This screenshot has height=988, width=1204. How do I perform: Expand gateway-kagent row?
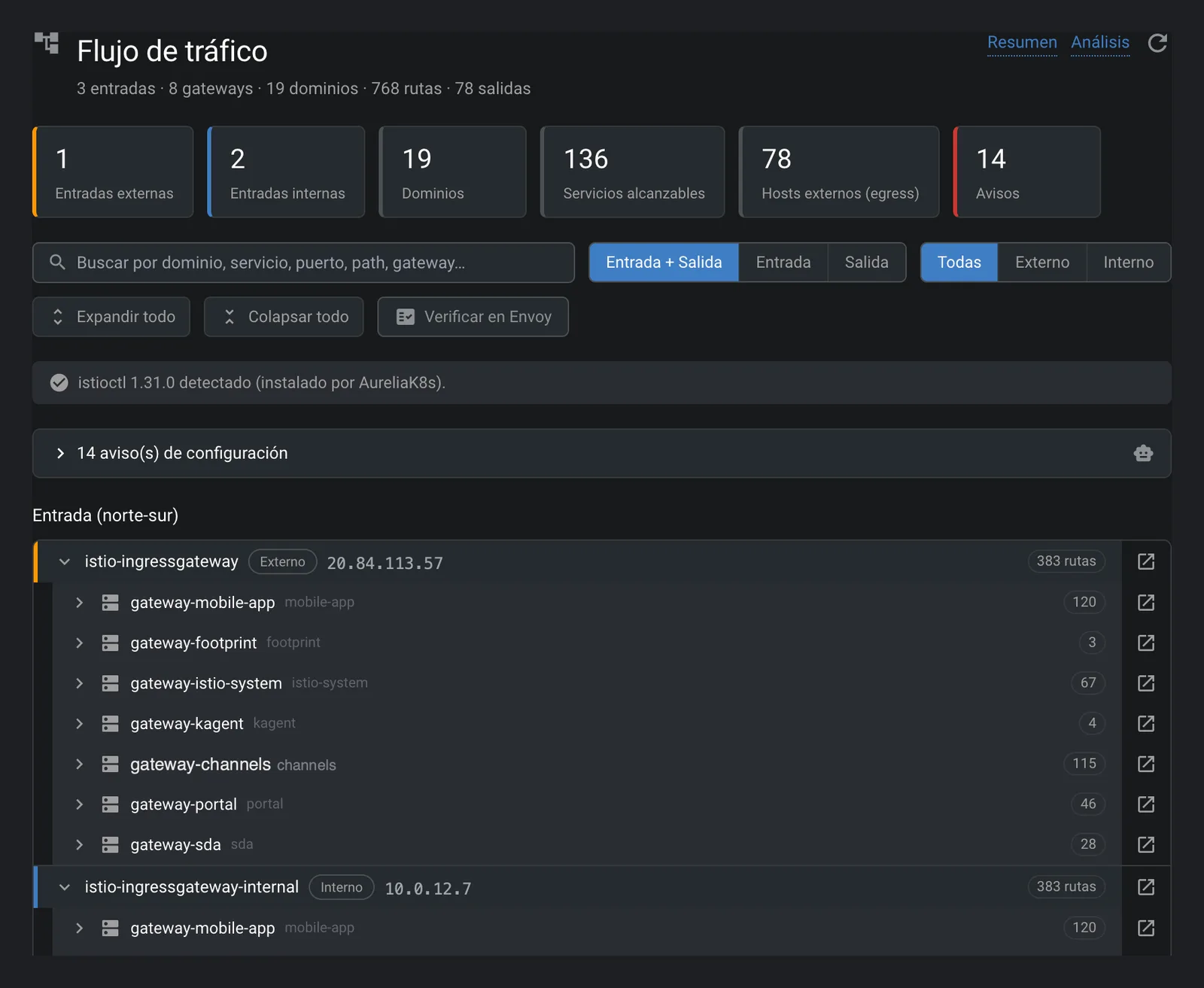click(79, 724)
